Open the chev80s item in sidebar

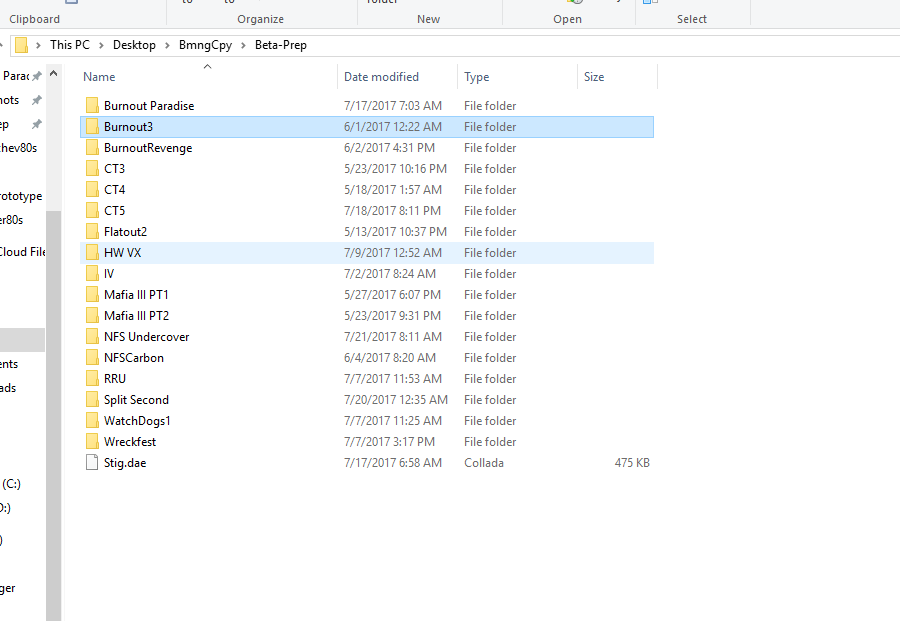18,148
